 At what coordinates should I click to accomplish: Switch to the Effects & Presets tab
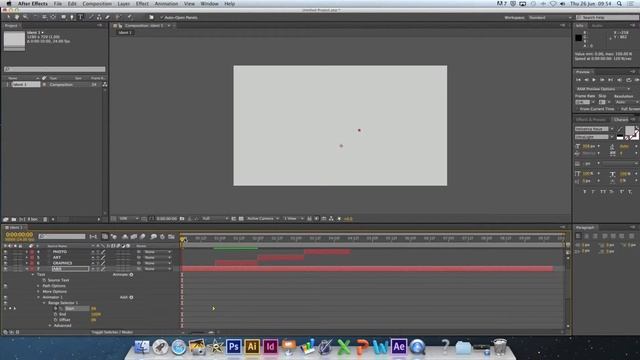click(x=591, y=120)
